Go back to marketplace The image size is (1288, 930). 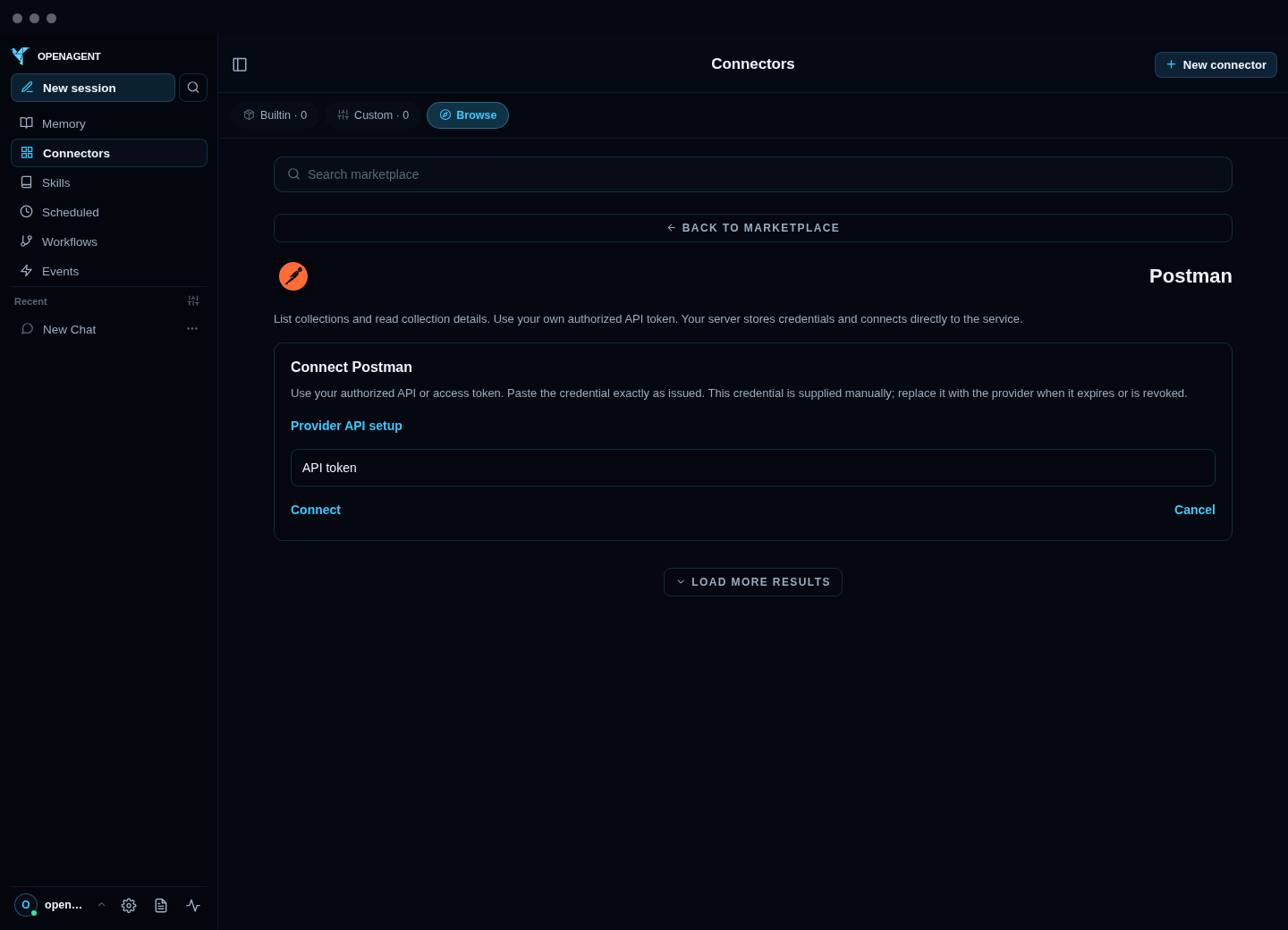coord(753,228)
